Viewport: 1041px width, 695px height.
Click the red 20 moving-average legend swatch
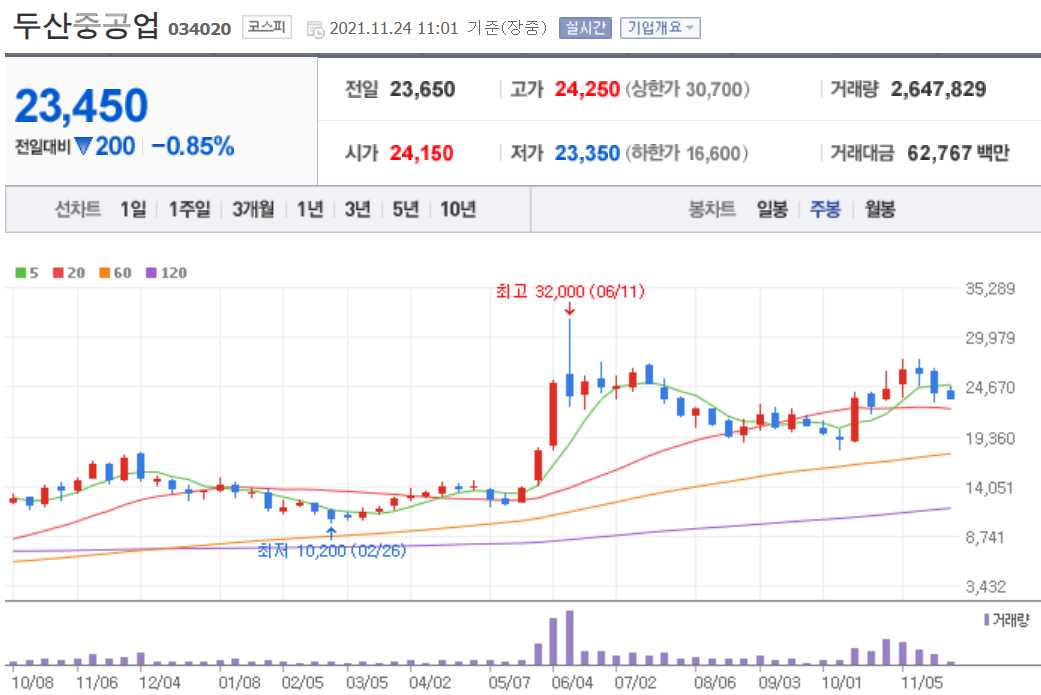pos(58,273)
